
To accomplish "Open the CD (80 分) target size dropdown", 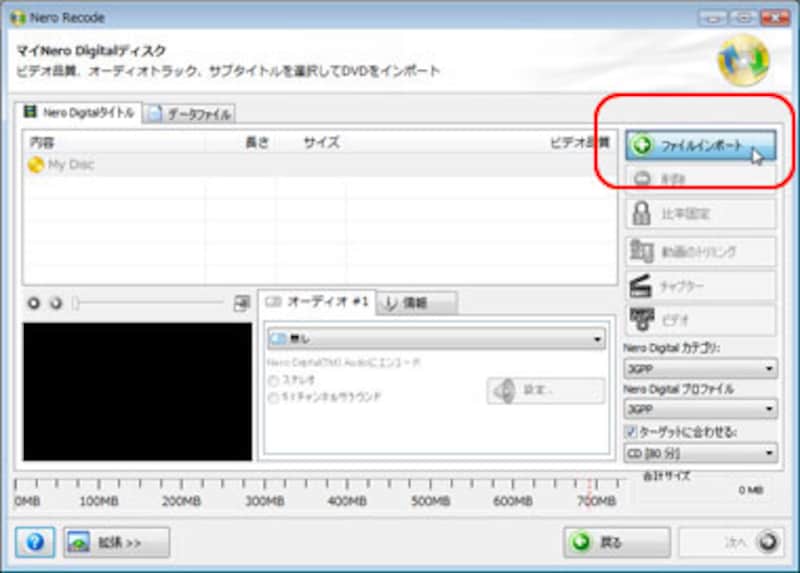I will [x=701, y=453].
